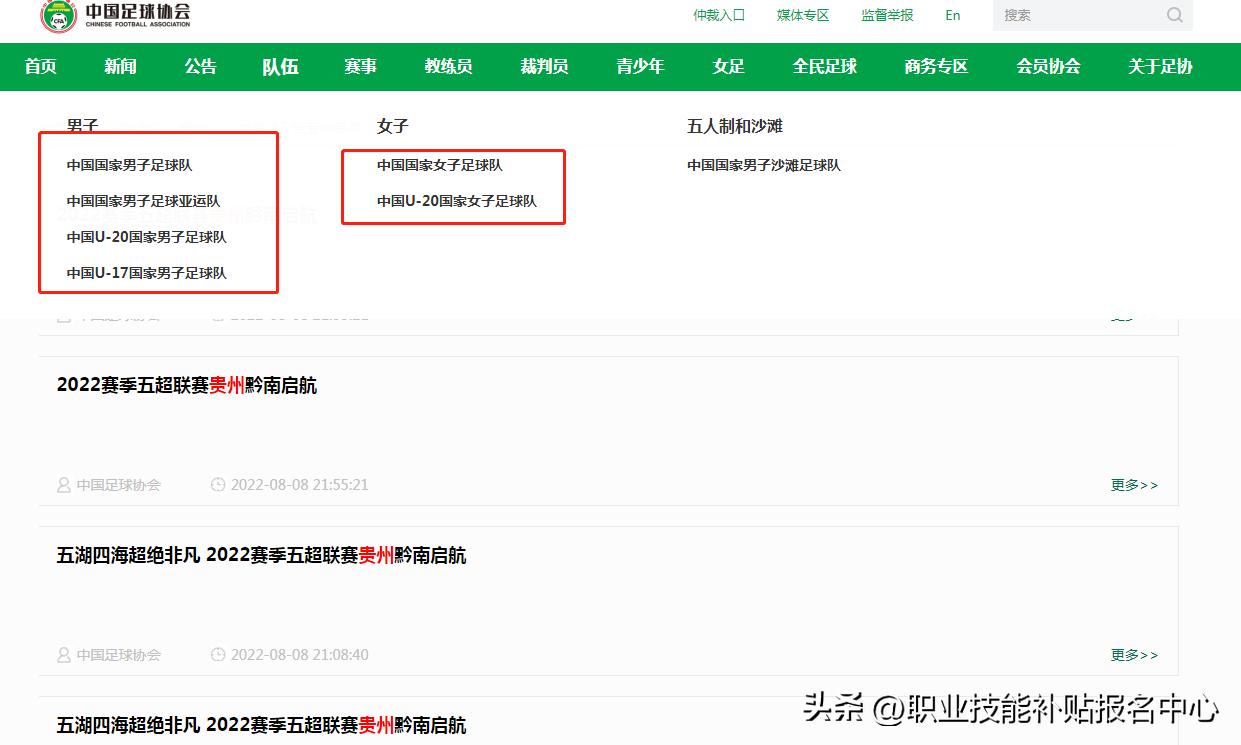
Task: Click 更多>> on the first article
Action: pos(1134,485)
